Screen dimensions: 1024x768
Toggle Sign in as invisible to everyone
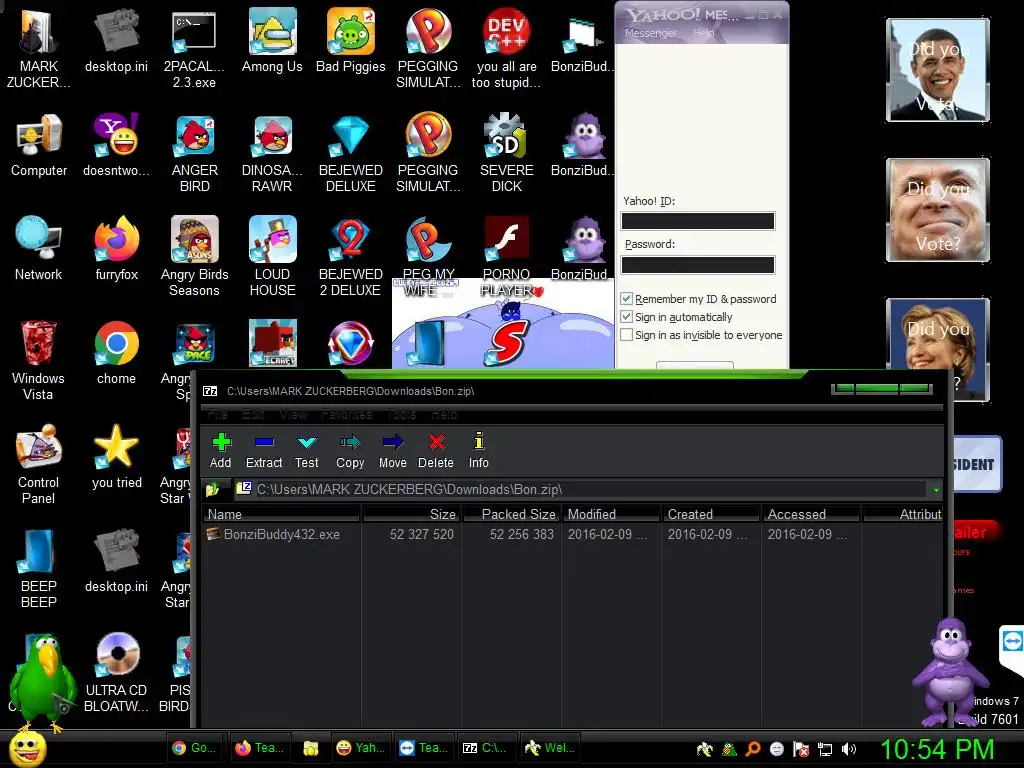(x=626, y=334)
